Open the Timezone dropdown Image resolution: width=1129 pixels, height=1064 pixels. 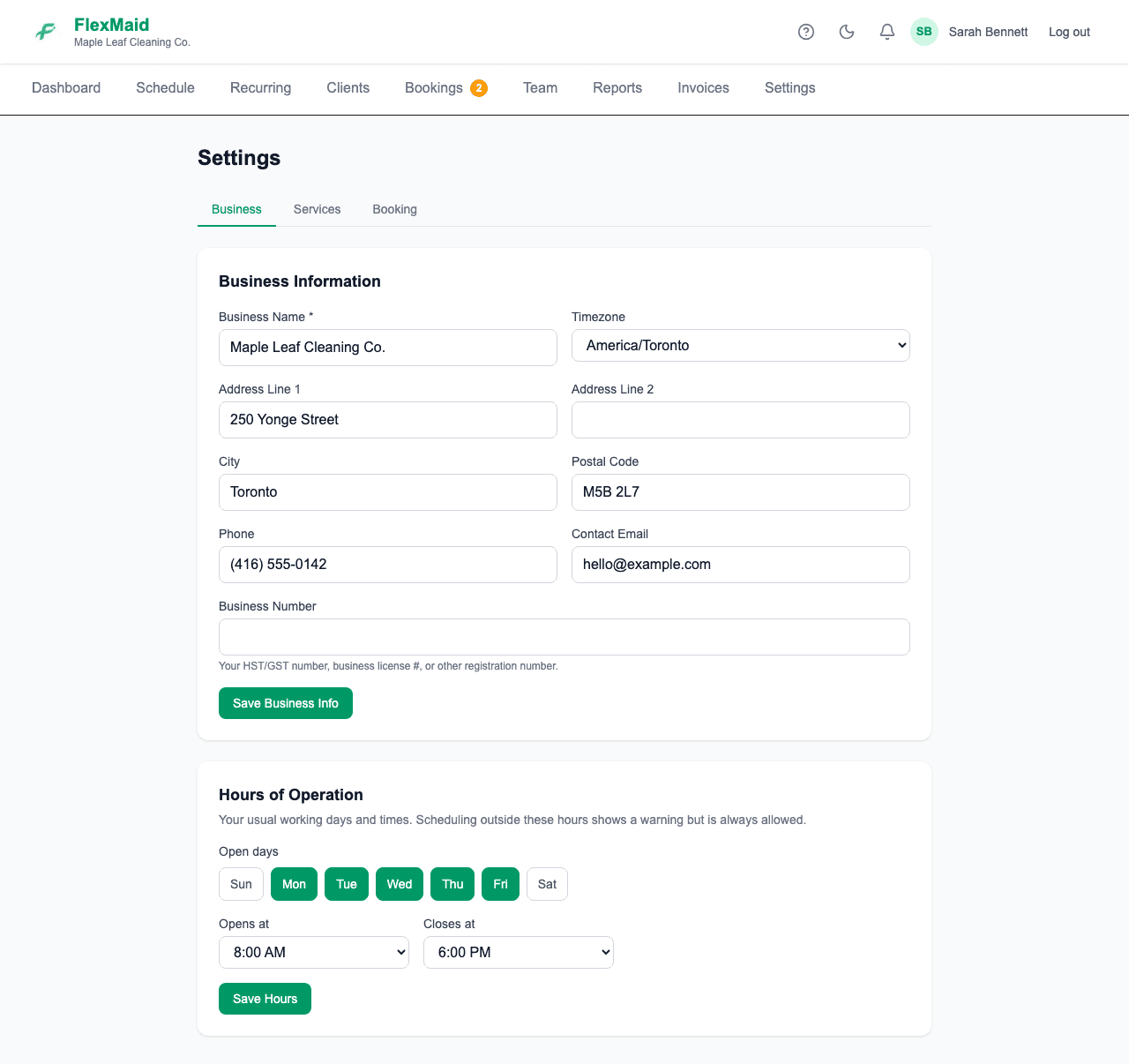point(741,346)
